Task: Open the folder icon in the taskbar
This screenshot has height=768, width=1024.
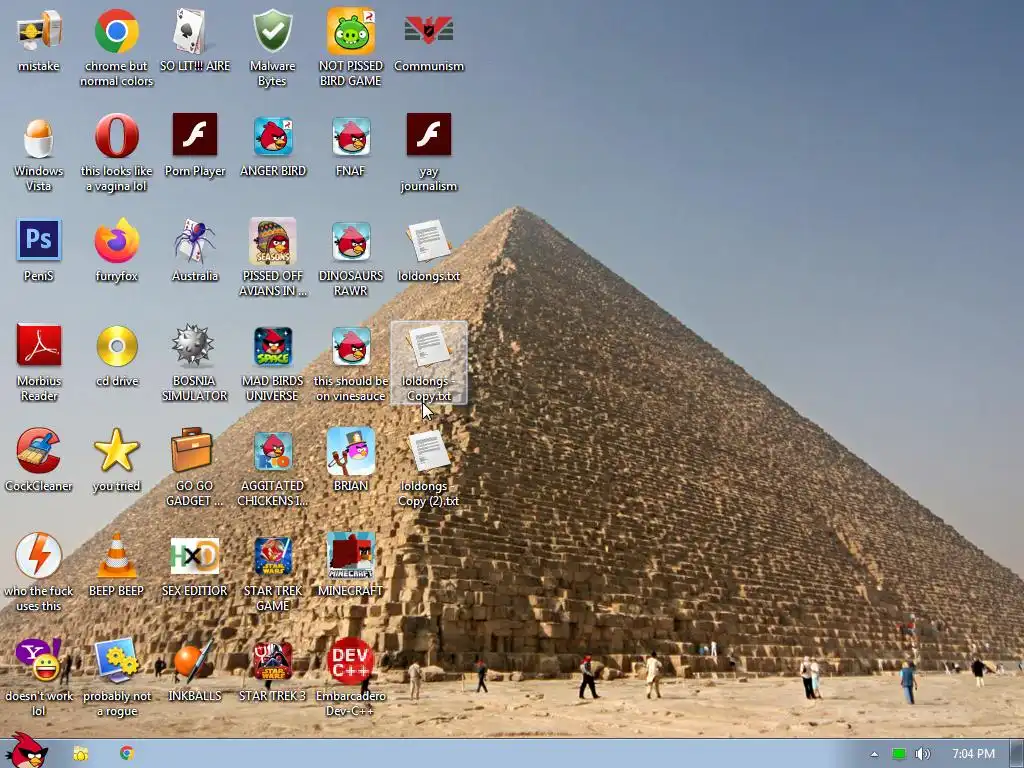Action: (81, 754)
